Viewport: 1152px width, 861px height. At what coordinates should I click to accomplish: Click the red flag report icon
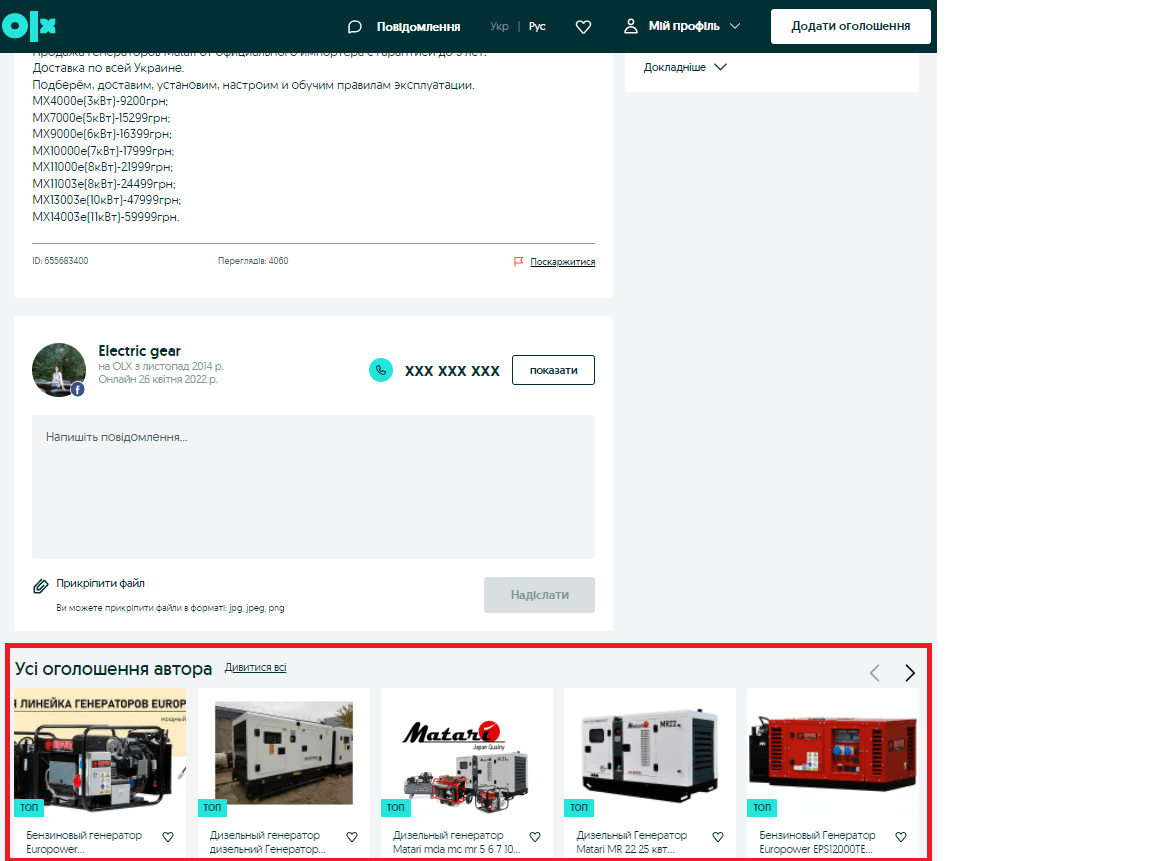(518, 262)
